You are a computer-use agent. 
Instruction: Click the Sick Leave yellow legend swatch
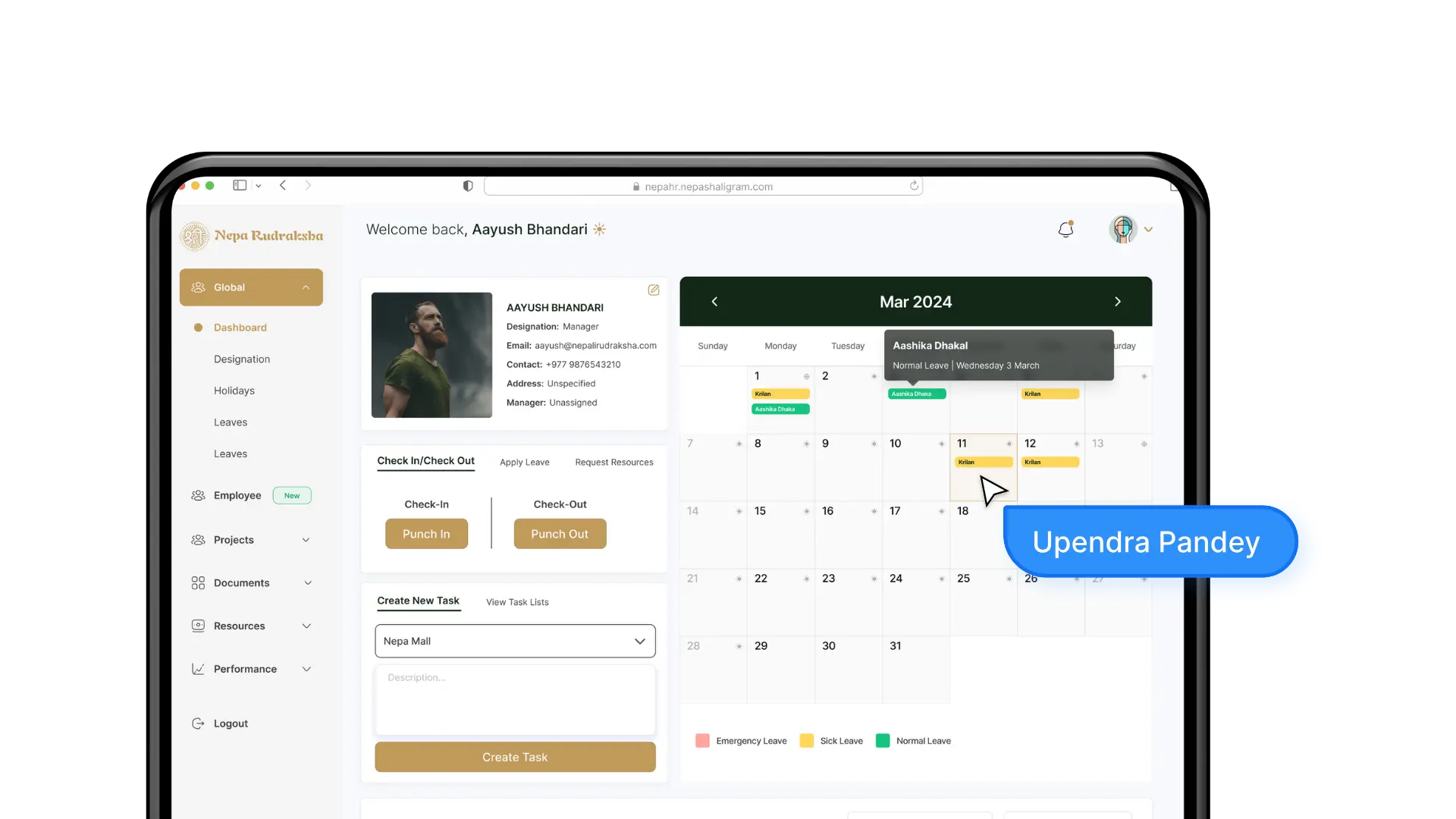point(806,740)
